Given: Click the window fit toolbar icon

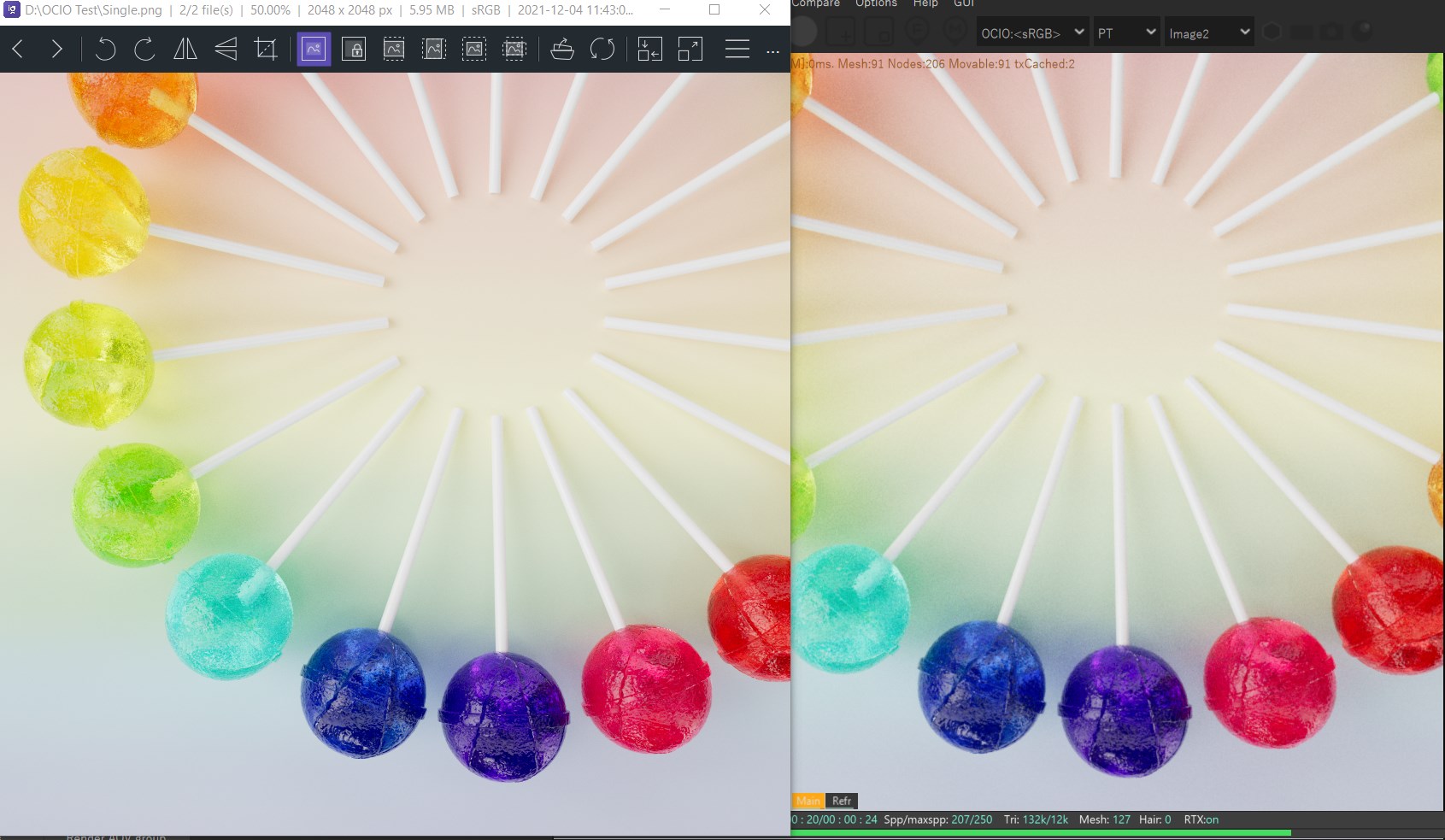Looking at the screenshot, I should pyautogui.click(x=650, y=50).
